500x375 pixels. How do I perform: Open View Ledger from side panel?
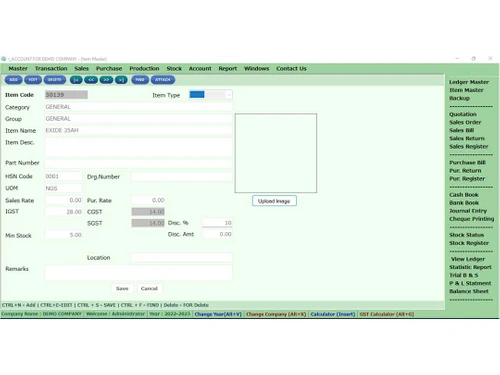pyautogui.click(x=468, y=259)
